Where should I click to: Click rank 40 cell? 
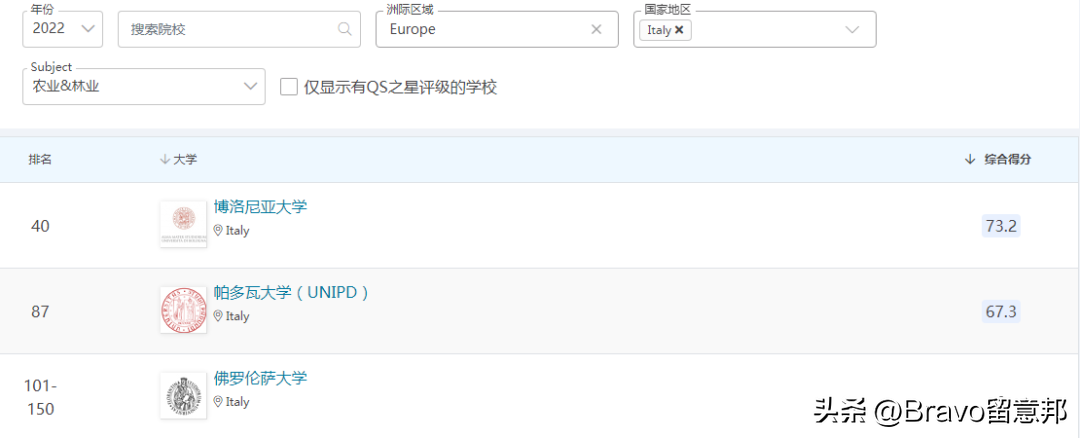coord(40,226)
